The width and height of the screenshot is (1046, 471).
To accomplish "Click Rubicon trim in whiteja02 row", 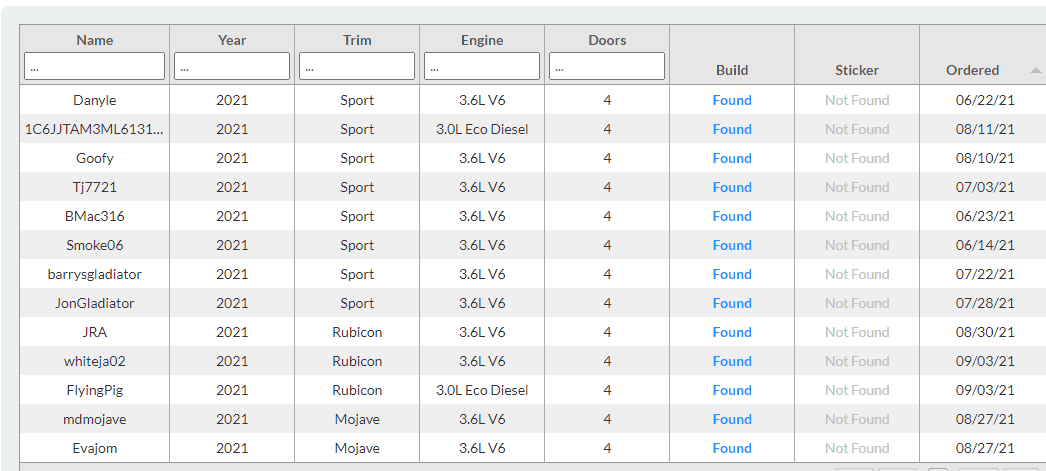I will point(357,362).
